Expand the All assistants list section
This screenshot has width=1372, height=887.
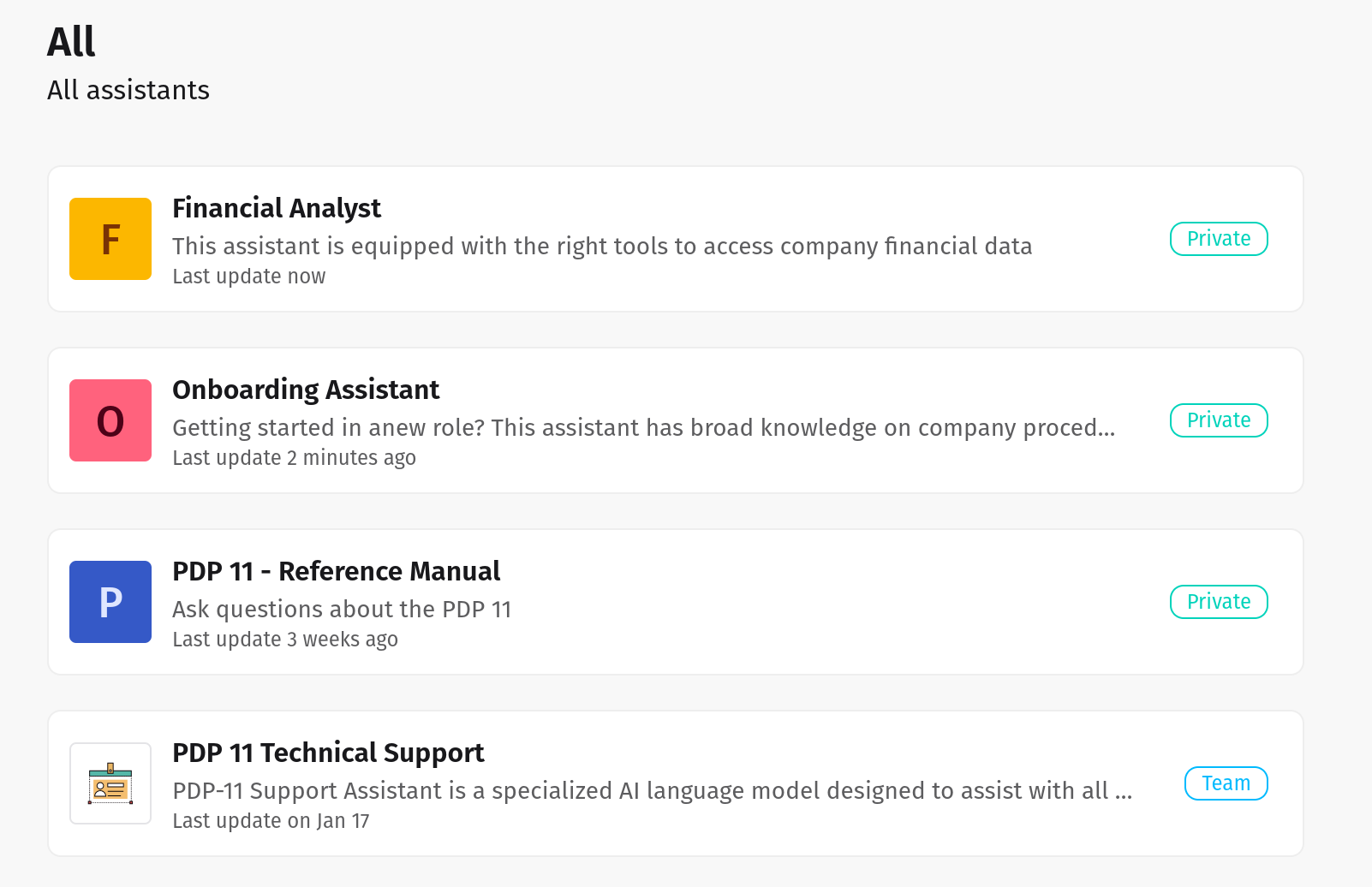click(128, 90)
